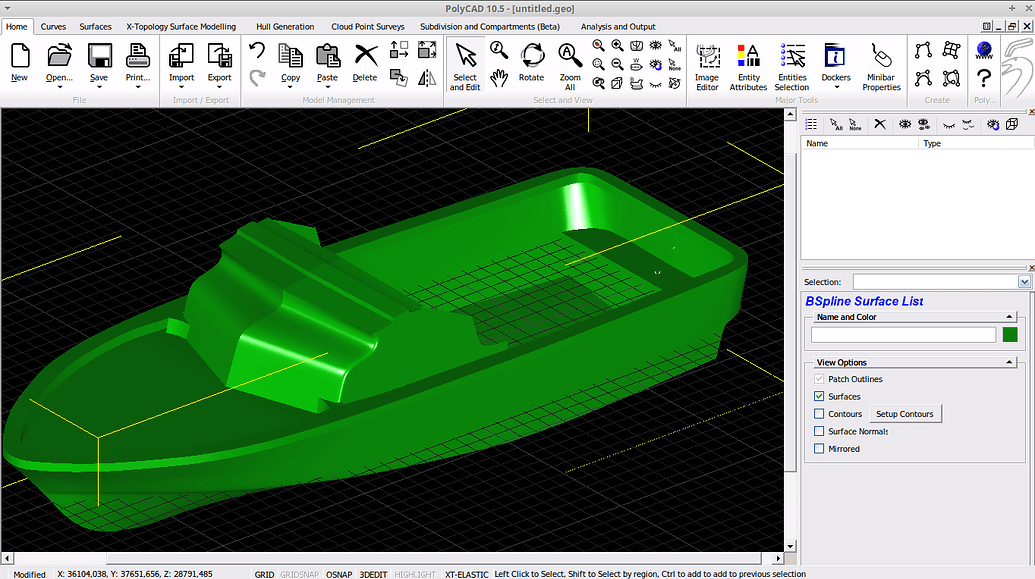
Task: Select the Pan hand tool
Action: (x=499, y=78)
